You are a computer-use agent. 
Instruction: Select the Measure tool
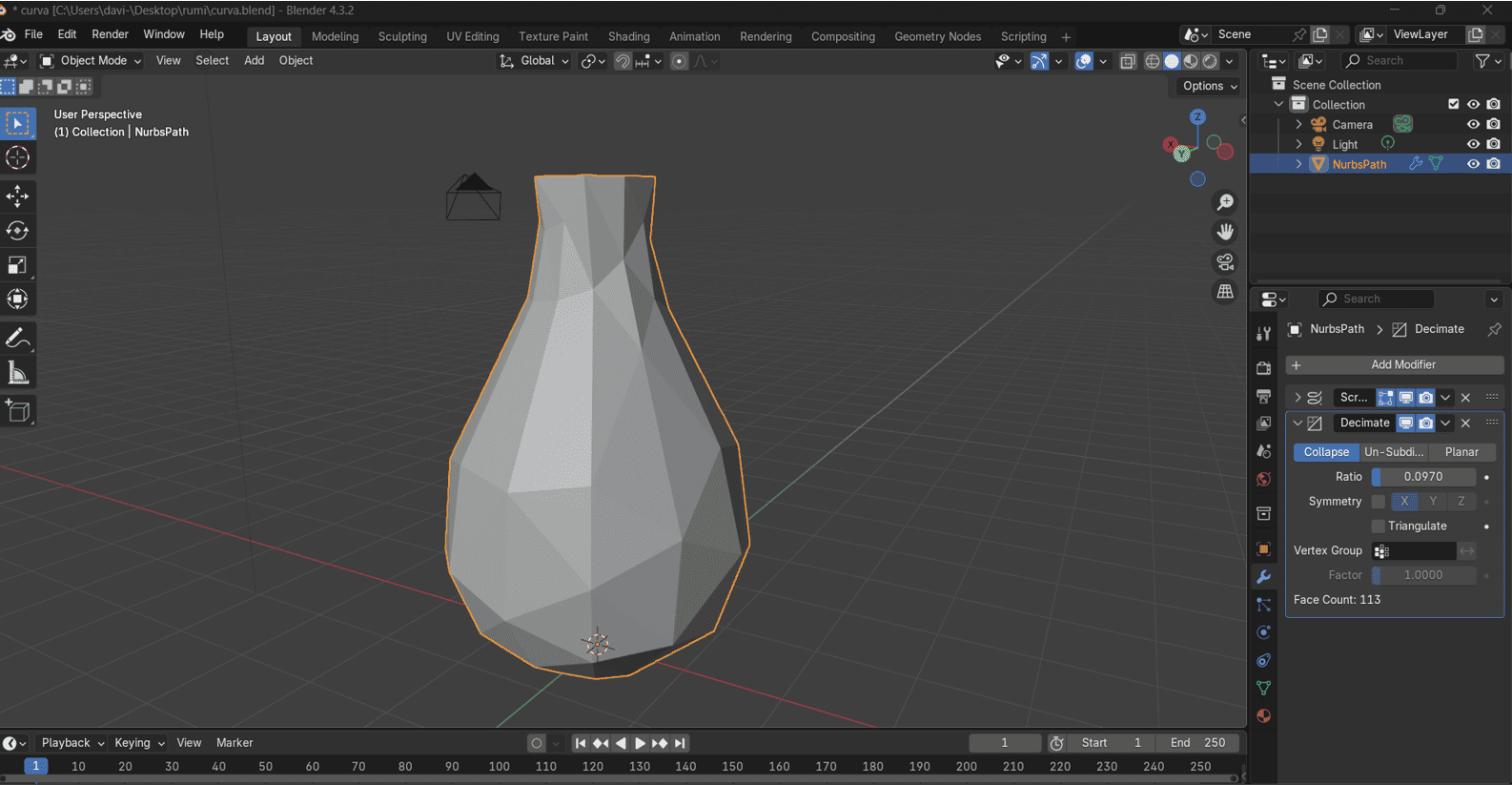[x=18, y=373]
